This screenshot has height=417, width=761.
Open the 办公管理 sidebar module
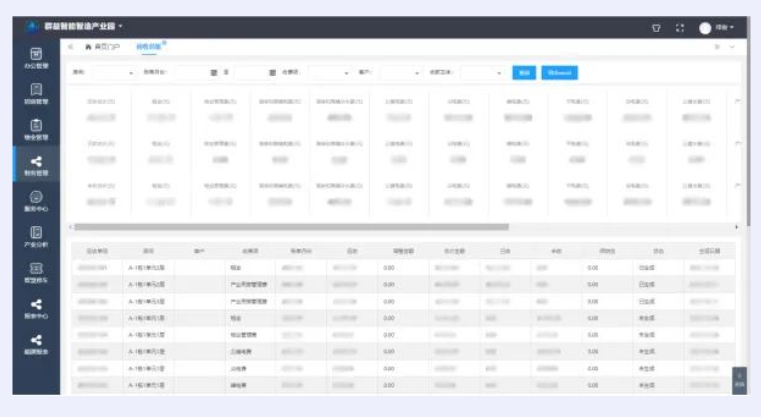click(x=36, y=58)
